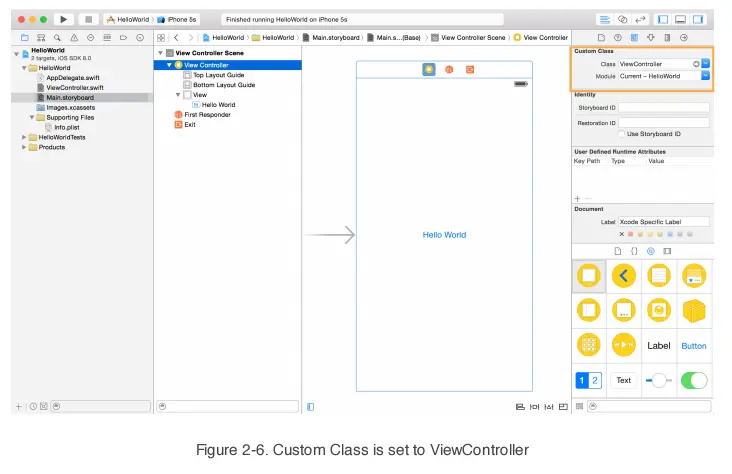Switch to the assistant editor
The image size is (732, 474).
point(622,19)
